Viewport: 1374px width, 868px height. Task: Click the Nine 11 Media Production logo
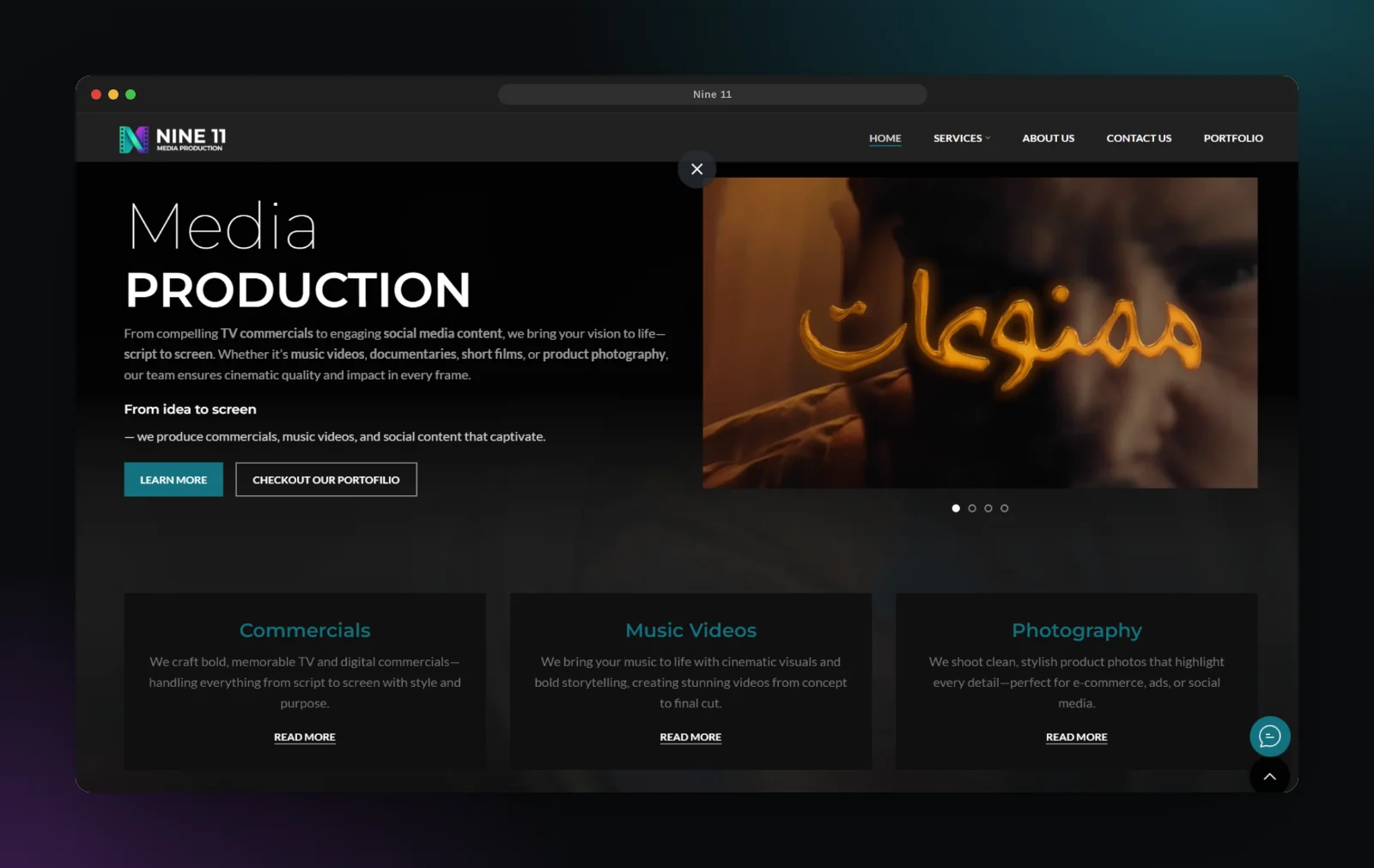[173, 139]
